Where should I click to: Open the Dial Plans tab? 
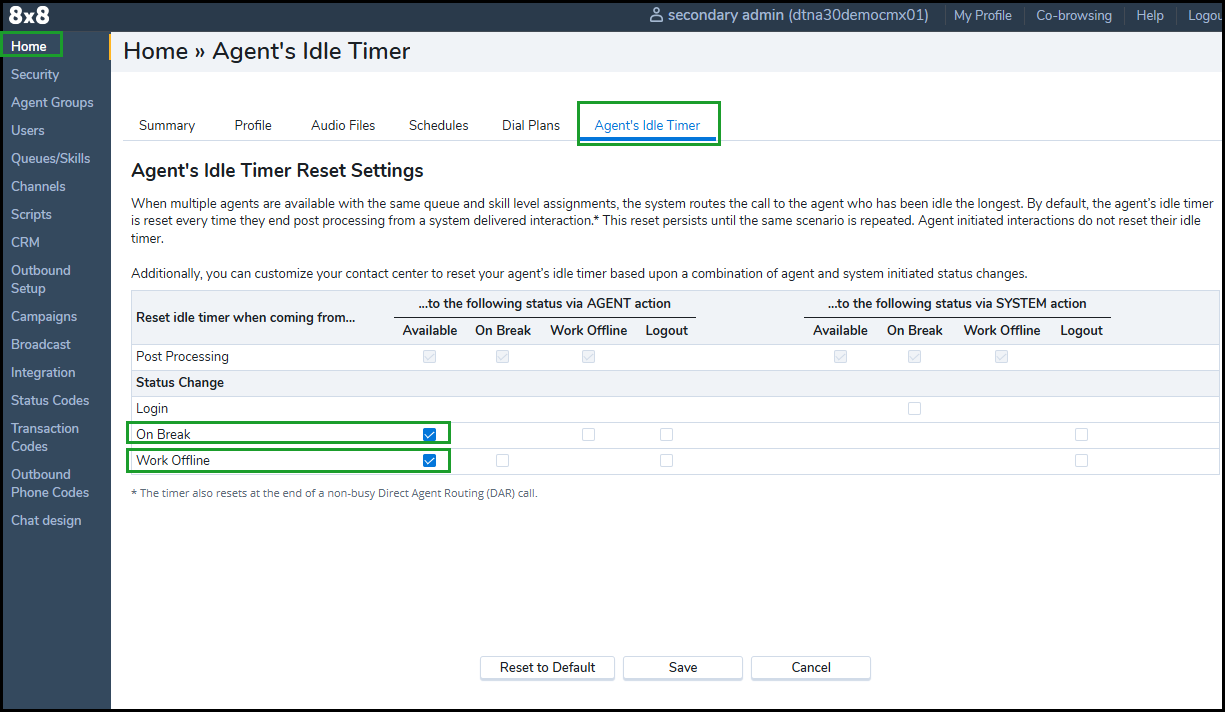(530, 125)
